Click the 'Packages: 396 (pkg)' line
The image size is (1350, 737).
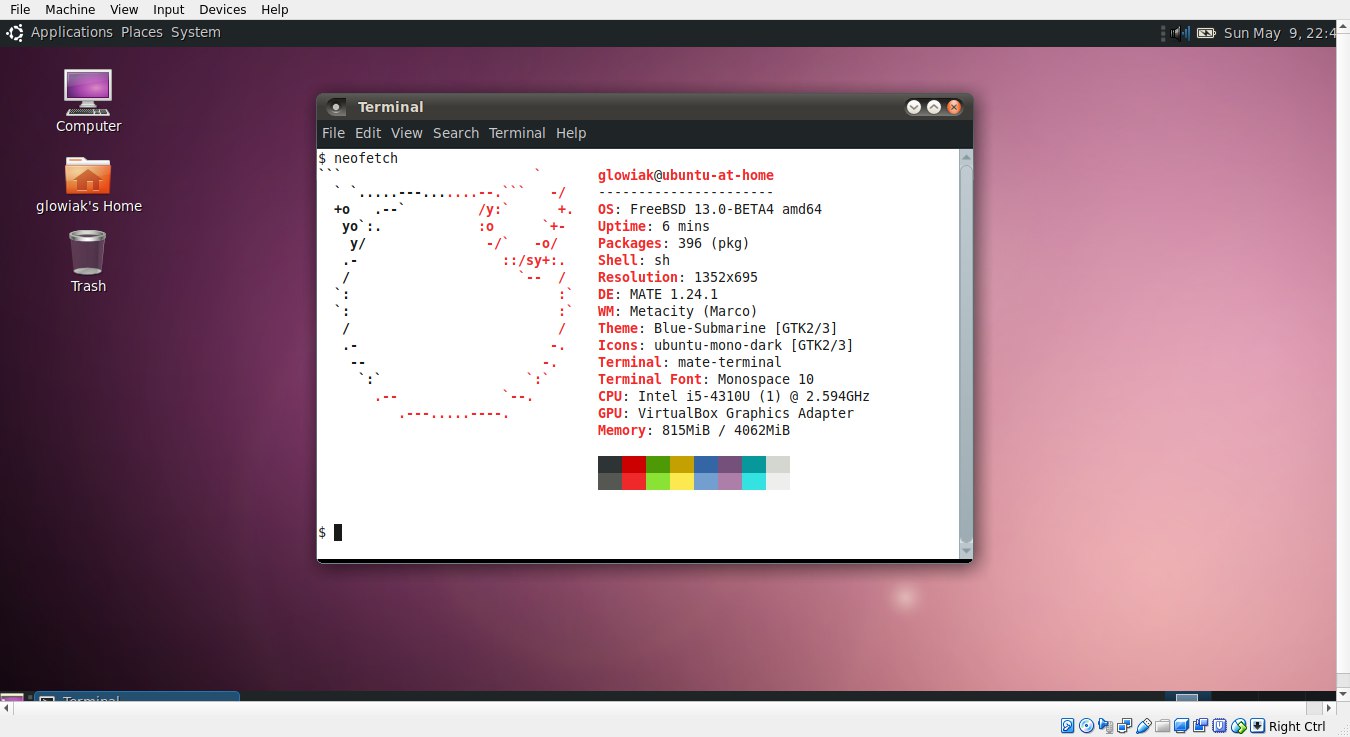(x=674, y=243)
